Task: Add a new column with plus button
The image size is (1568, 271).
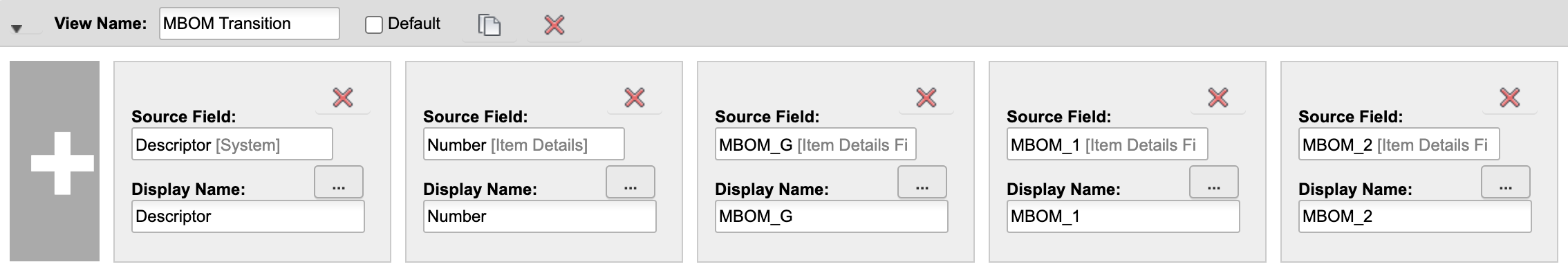Action: (55, 162)
